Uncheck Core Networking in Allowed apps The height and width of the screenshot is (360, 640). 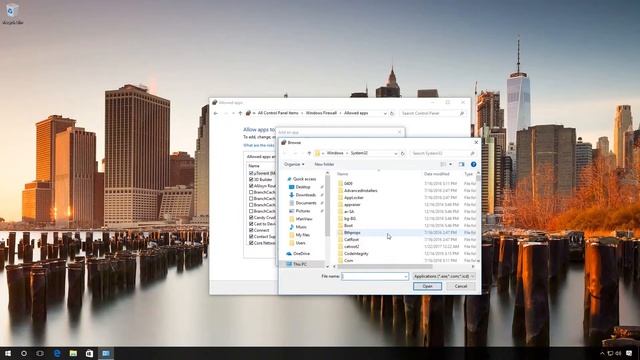(251, 243)
